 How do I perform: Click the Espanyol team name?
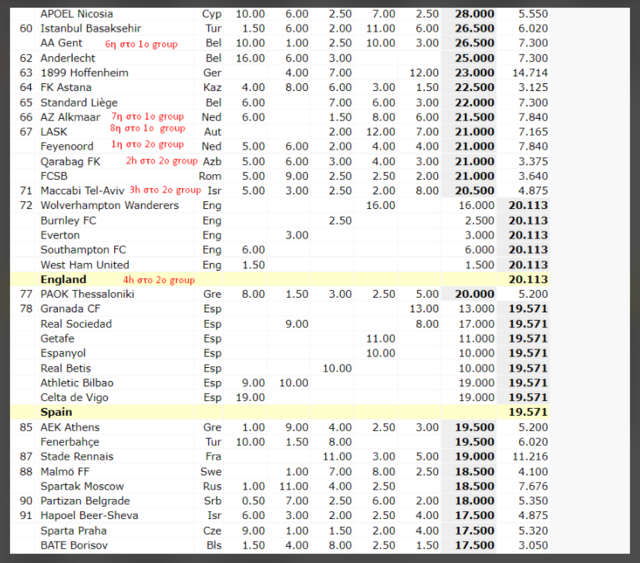coord(63,353)
